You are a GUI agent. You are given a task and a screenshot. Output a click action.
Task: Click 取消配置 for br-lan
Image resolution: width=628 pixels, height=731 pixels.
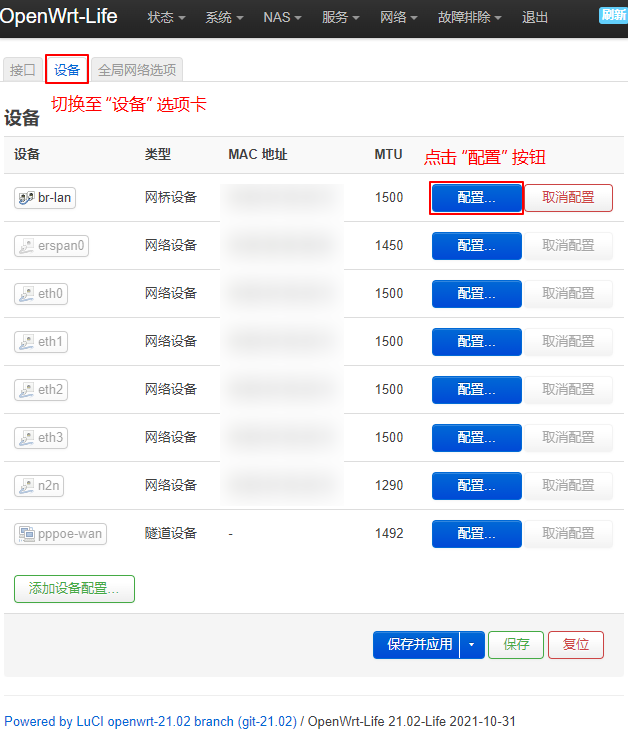[568, 198]
